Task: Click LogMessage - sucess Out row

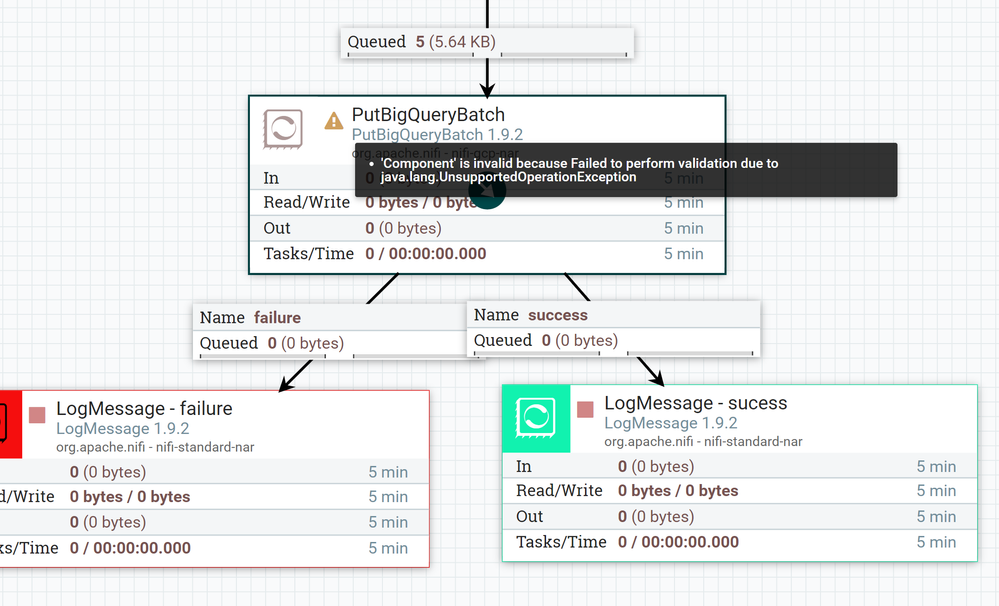Action: coord(740,517)
